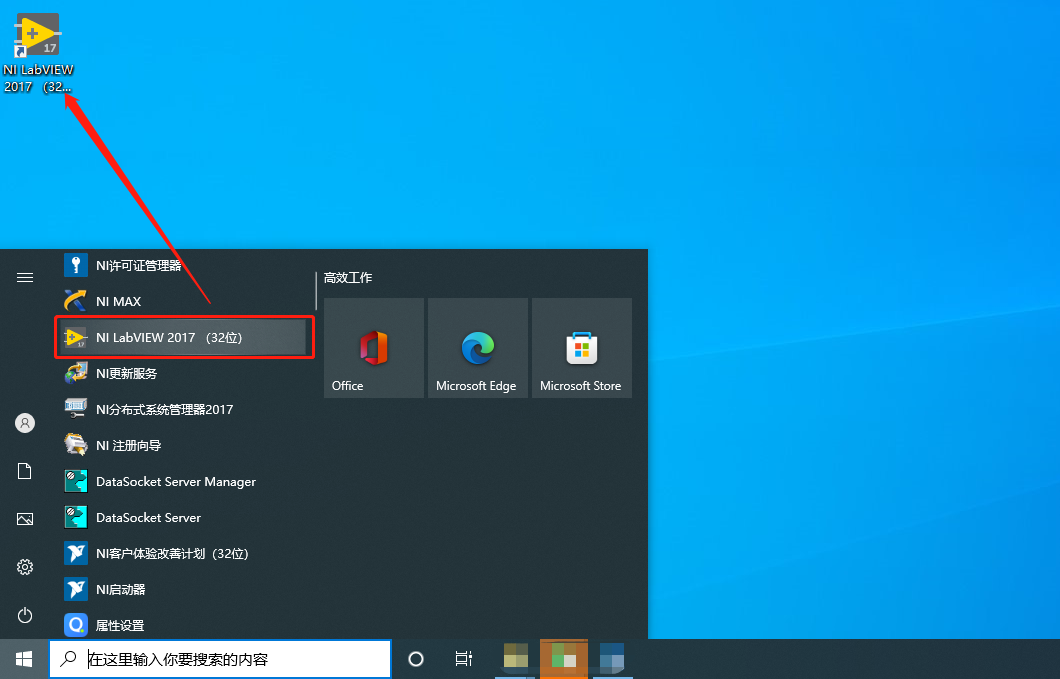Open DataSocket Server app

click(x=183, y=517)
